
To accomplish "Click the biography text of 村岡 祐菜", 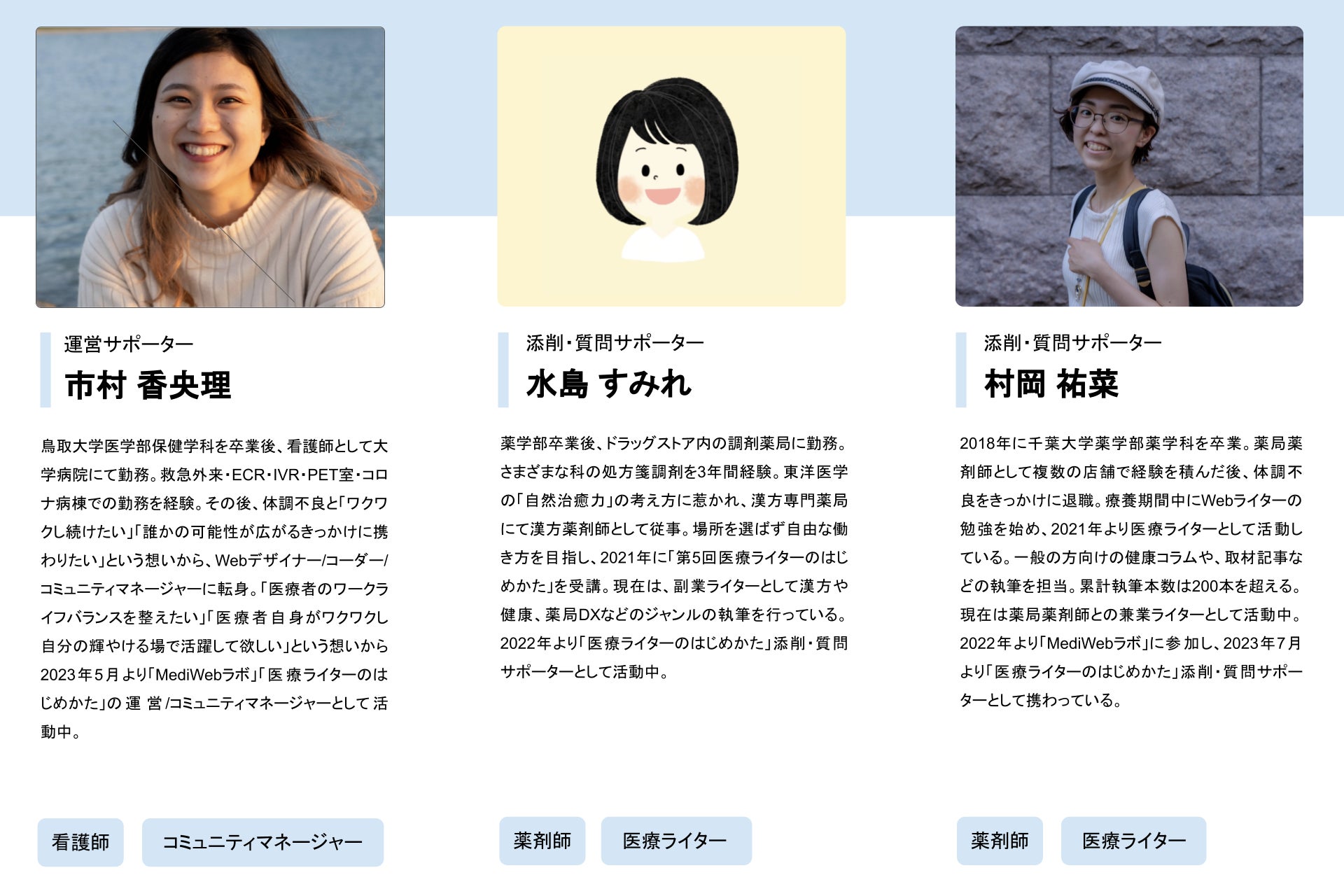I will (x=1131, y=571).
